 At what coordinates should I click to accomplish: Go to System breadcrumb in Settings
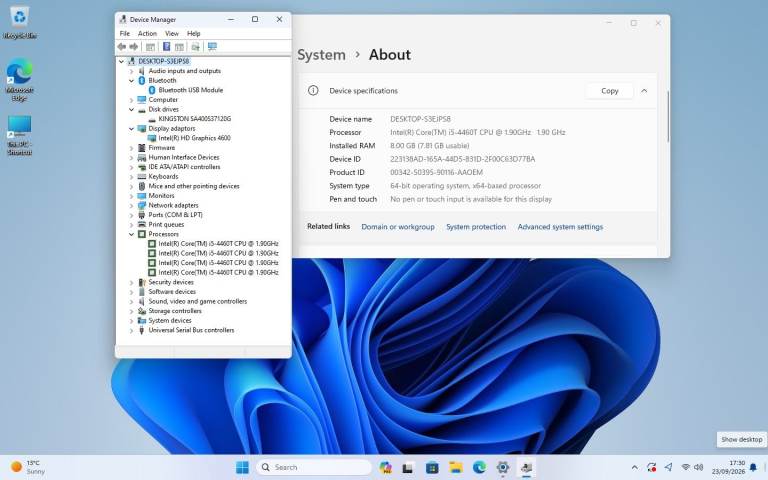[x=321, y=55]
